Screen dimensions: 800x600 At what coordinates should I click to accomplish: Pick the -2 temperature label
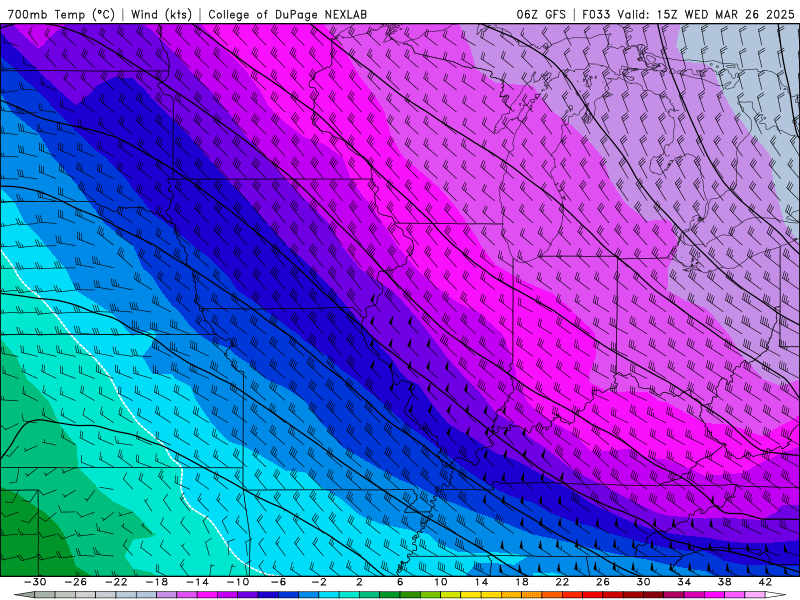pyautogui.click(x=319, y=582)
